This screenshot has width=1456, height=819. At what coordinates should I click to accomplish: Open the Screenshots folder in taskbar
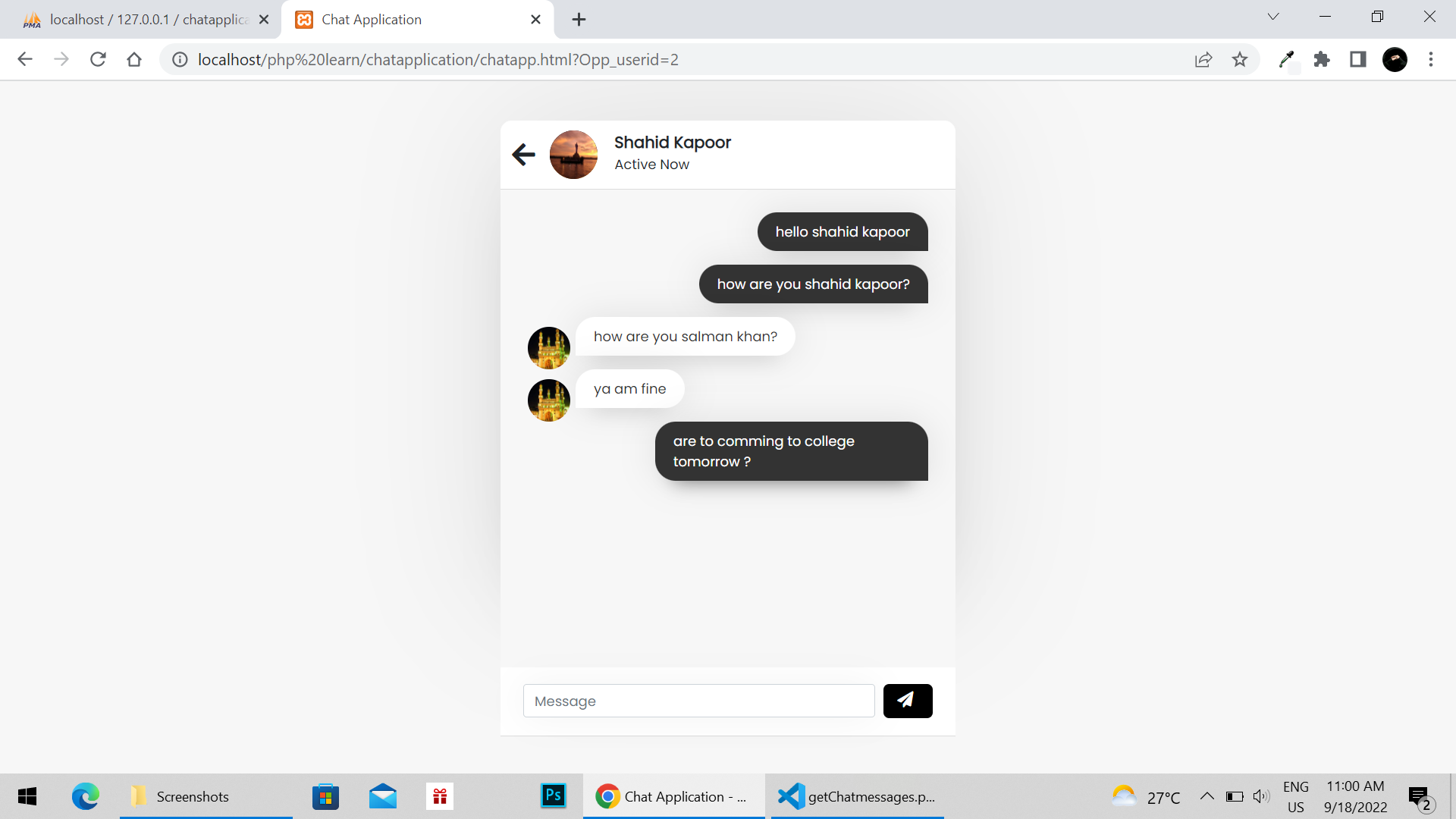pyautogui.click(x=206, y=796)
